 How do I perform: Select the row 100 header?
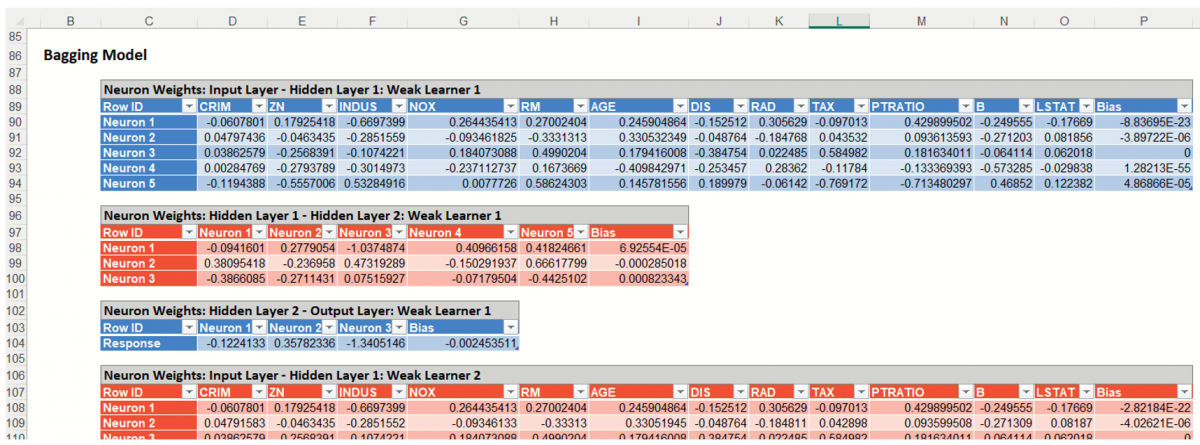point(15,279)
